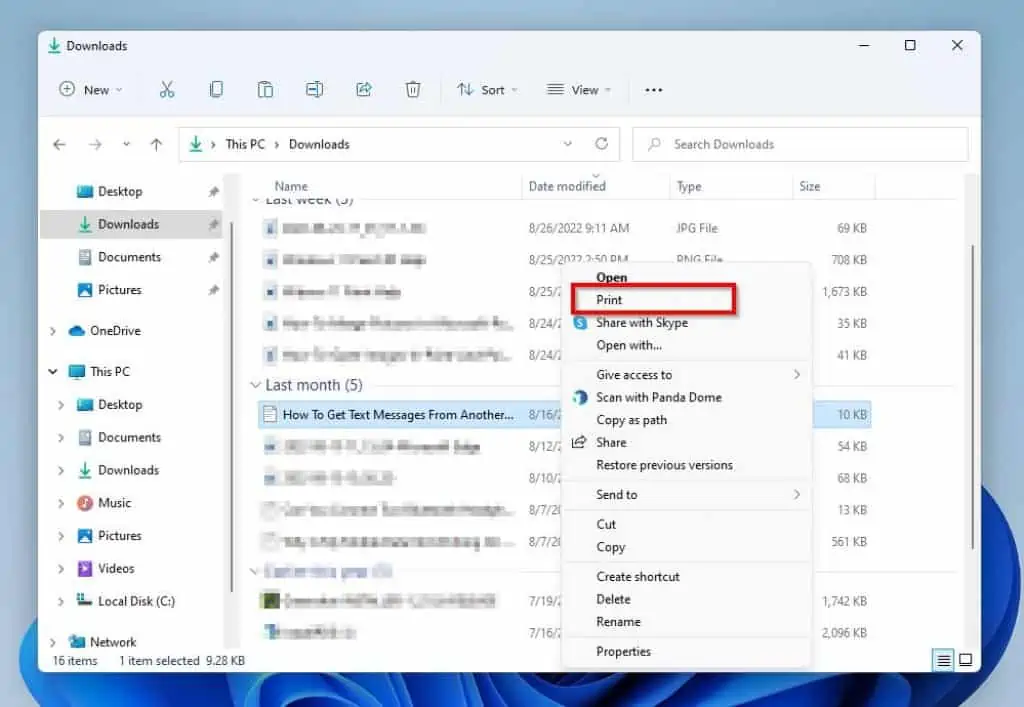
Task: Open recent locations chevron beside forward arrow
Action: 126,144
